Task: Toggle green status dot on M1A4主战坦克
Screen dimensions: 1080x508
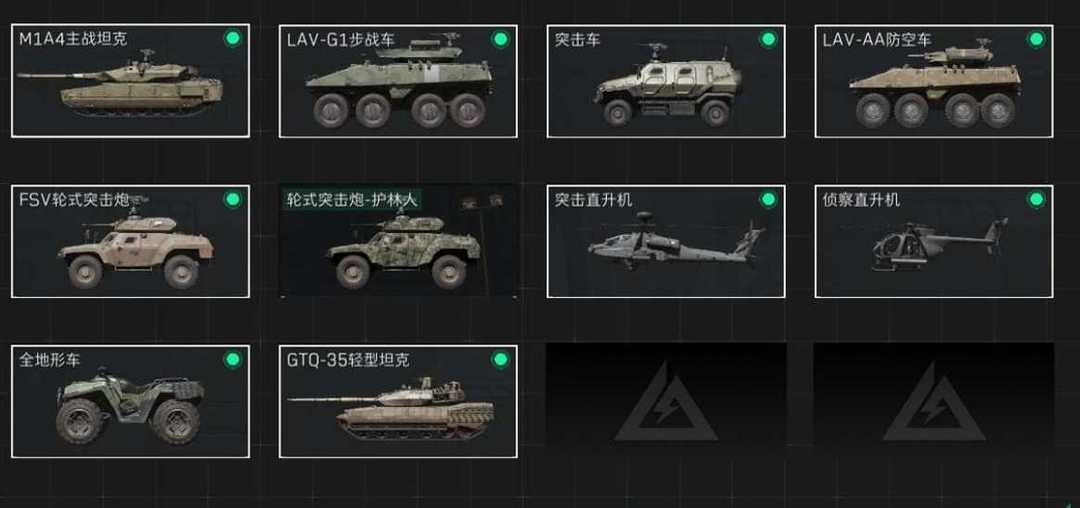Action: (233, 39)
